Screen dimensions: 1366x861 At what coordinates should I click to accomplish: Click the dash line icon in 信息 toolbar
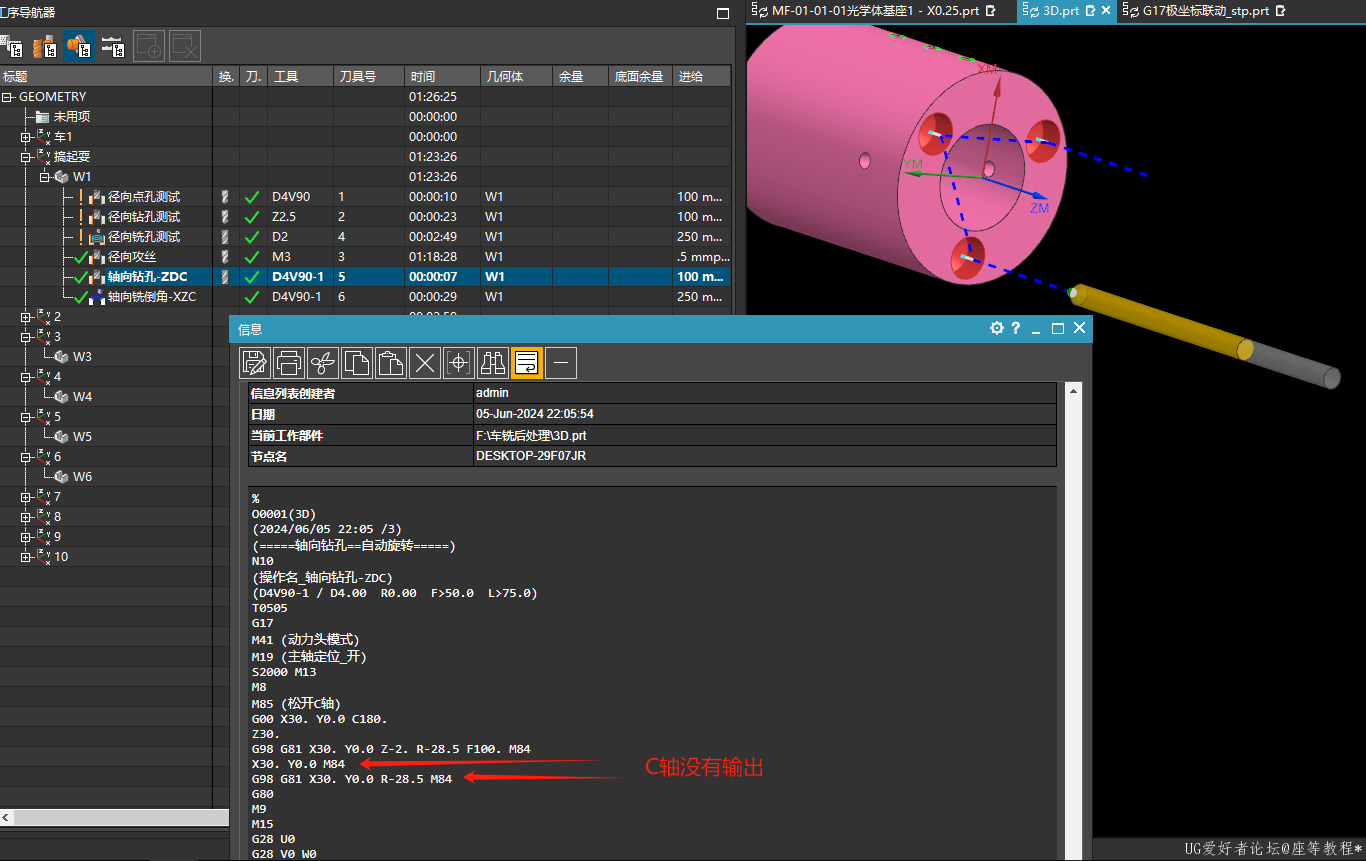[561, 362]
